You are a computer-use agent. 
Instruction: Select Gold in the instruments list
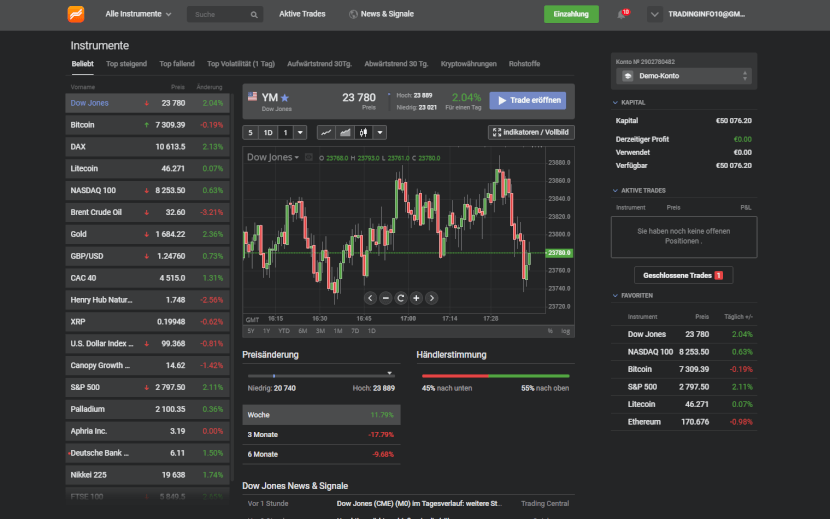tap(147, 234)
